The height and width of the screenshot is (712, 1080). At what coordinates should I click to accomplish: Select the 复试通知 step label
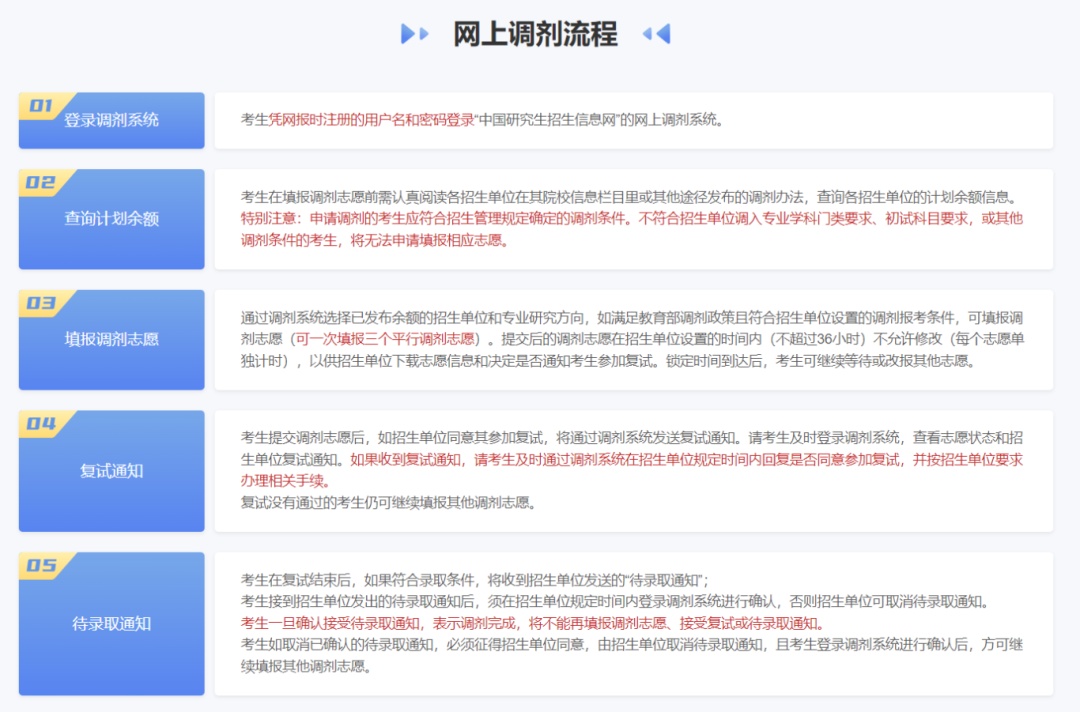click(x=112, y=471)
